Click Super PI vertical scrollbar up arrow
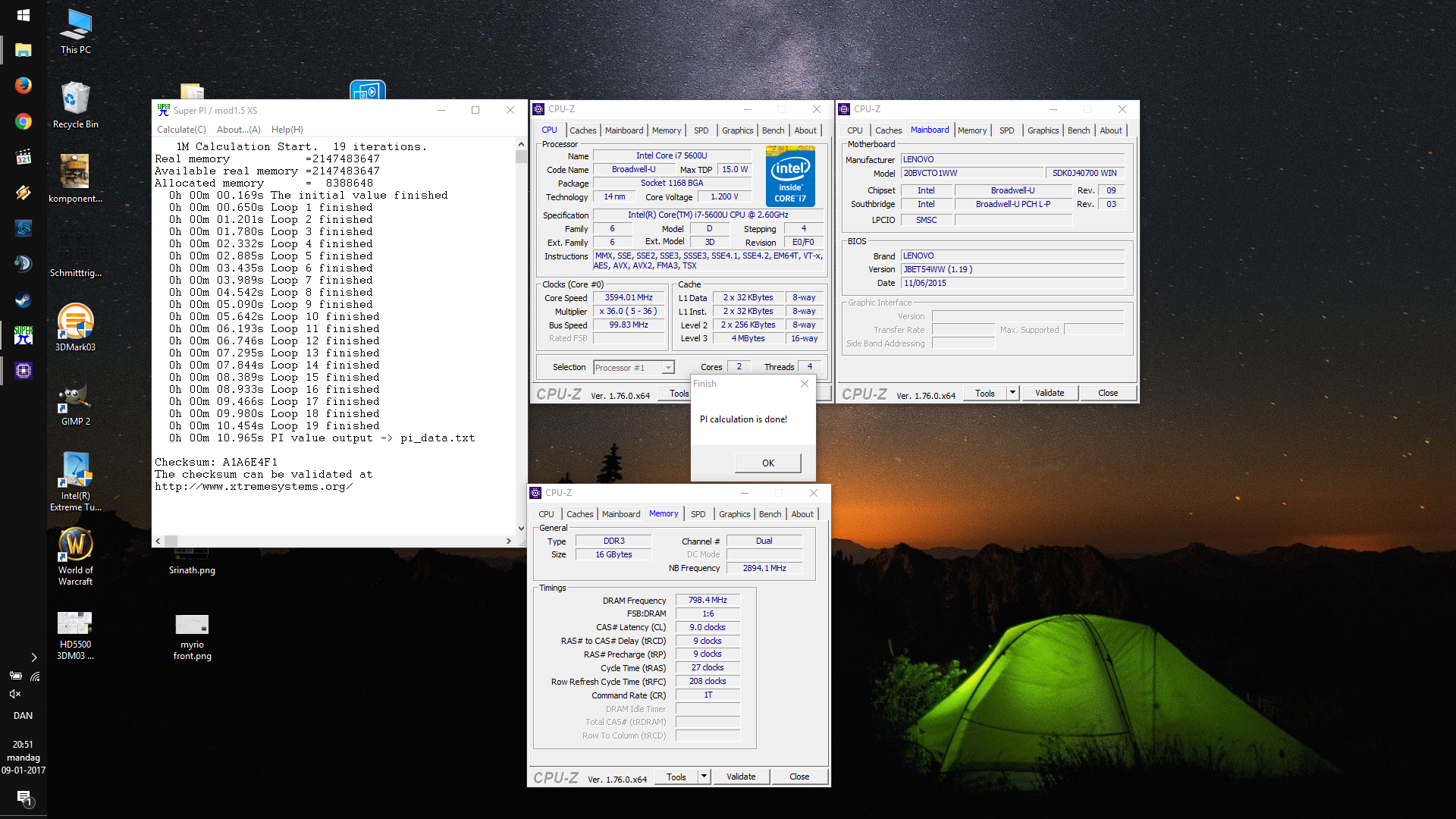The image size is (1456, 819). coord(521,144)
